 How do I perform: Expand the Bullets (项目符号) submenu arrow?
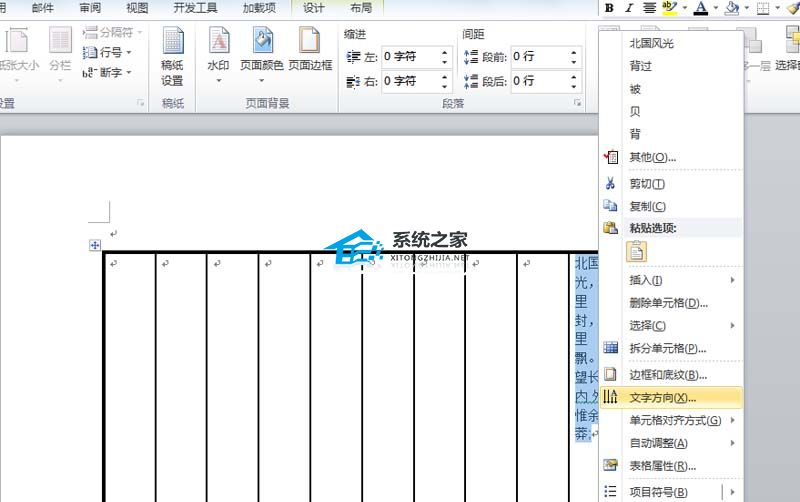pyautogui.click(x=732, y=492)
